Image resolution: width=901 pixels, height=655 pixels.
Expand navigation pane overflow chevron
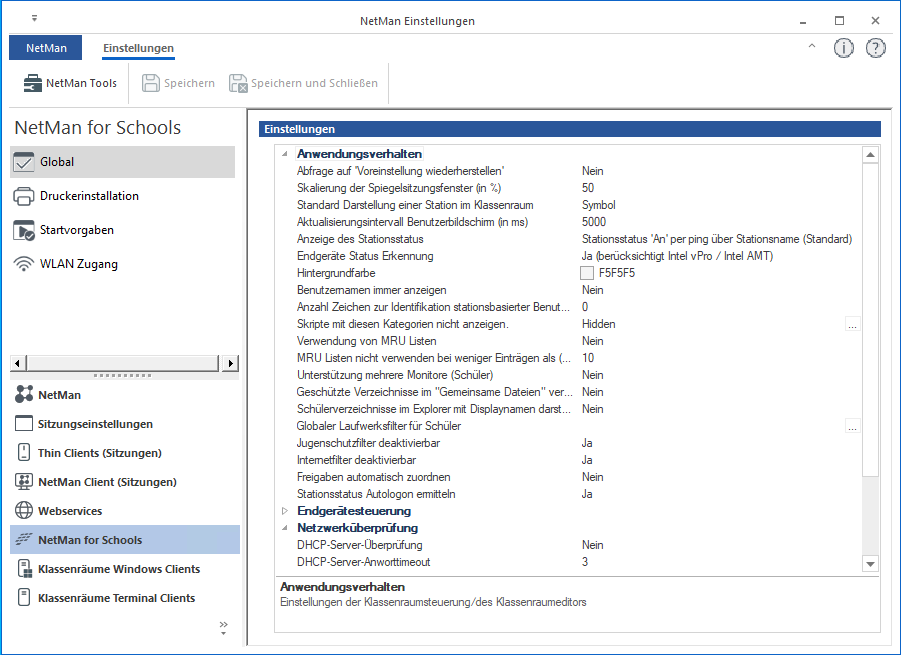pos(223,628)
